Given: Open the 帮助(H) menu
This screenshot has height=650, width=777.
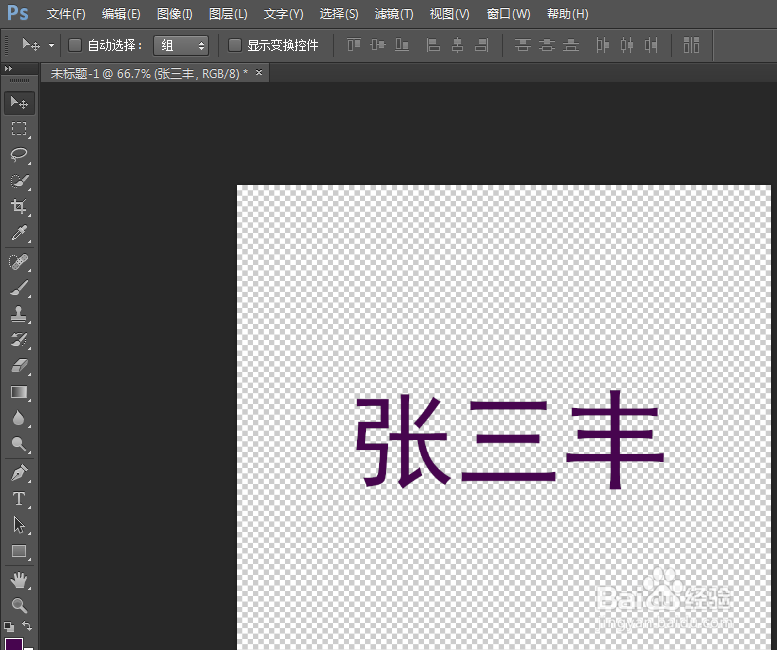Looking at the screenshot, I should [x=567, y=14].
